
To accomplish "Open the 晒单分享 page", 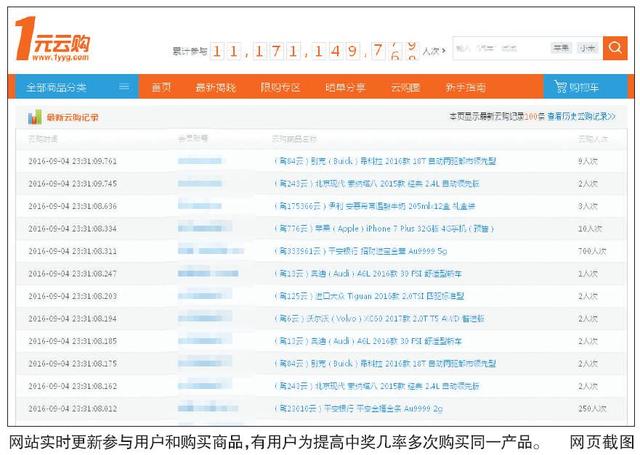I will click(345, 87).
